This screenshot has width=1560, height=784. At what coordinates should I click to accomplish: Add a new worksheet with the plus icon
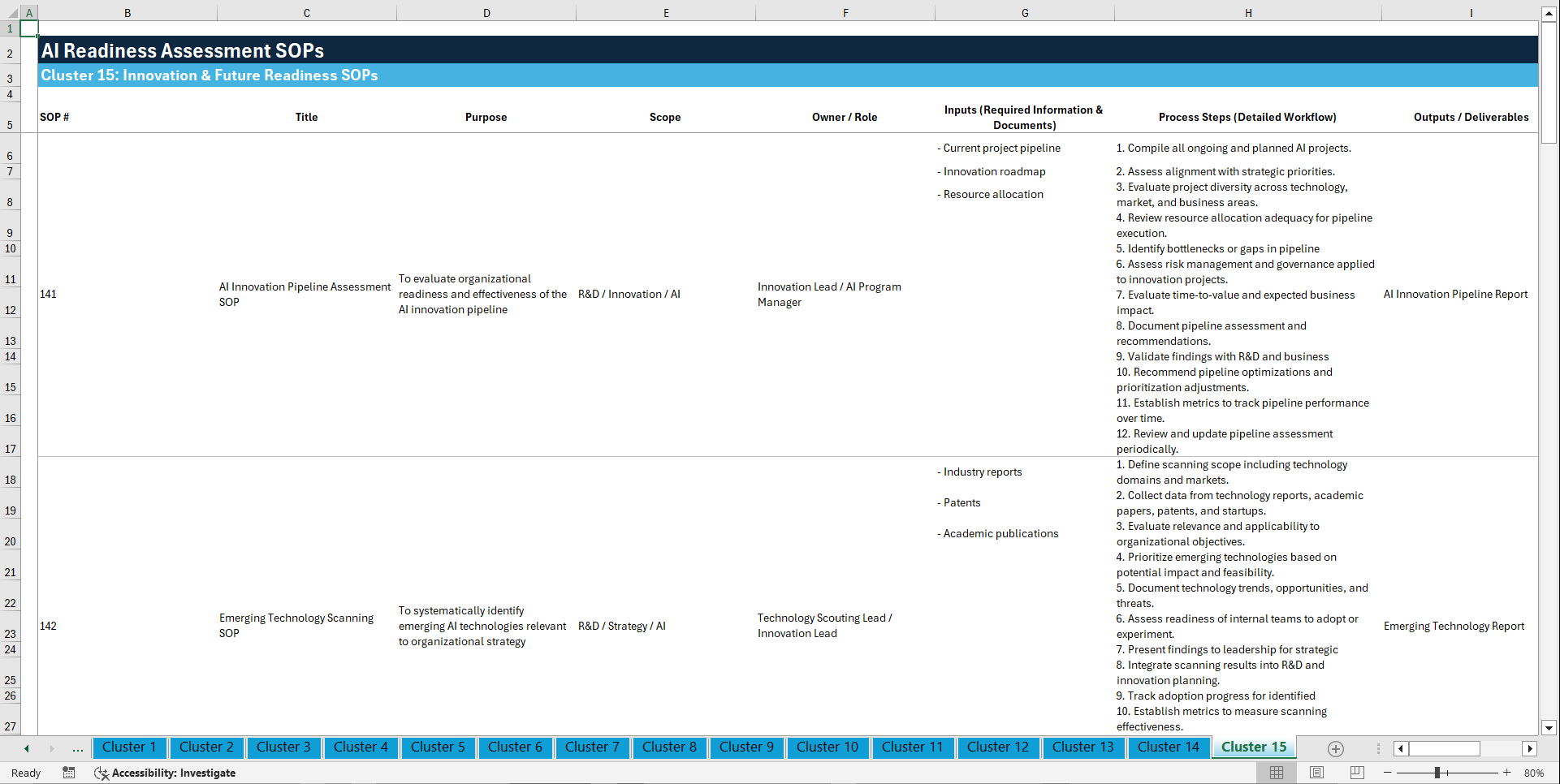(x=1335, y=748)
